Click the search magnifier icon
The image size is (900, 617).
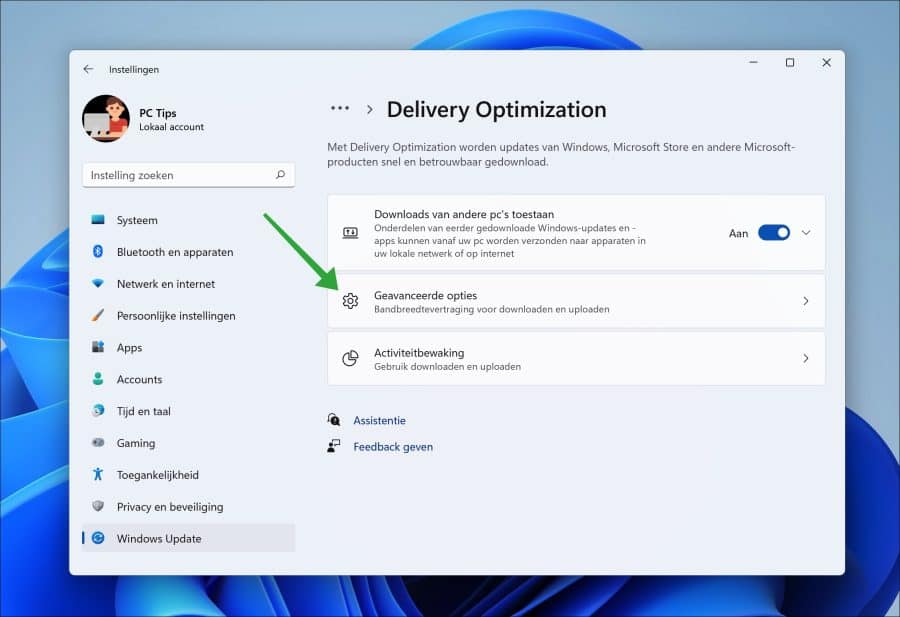coord(280,174)
